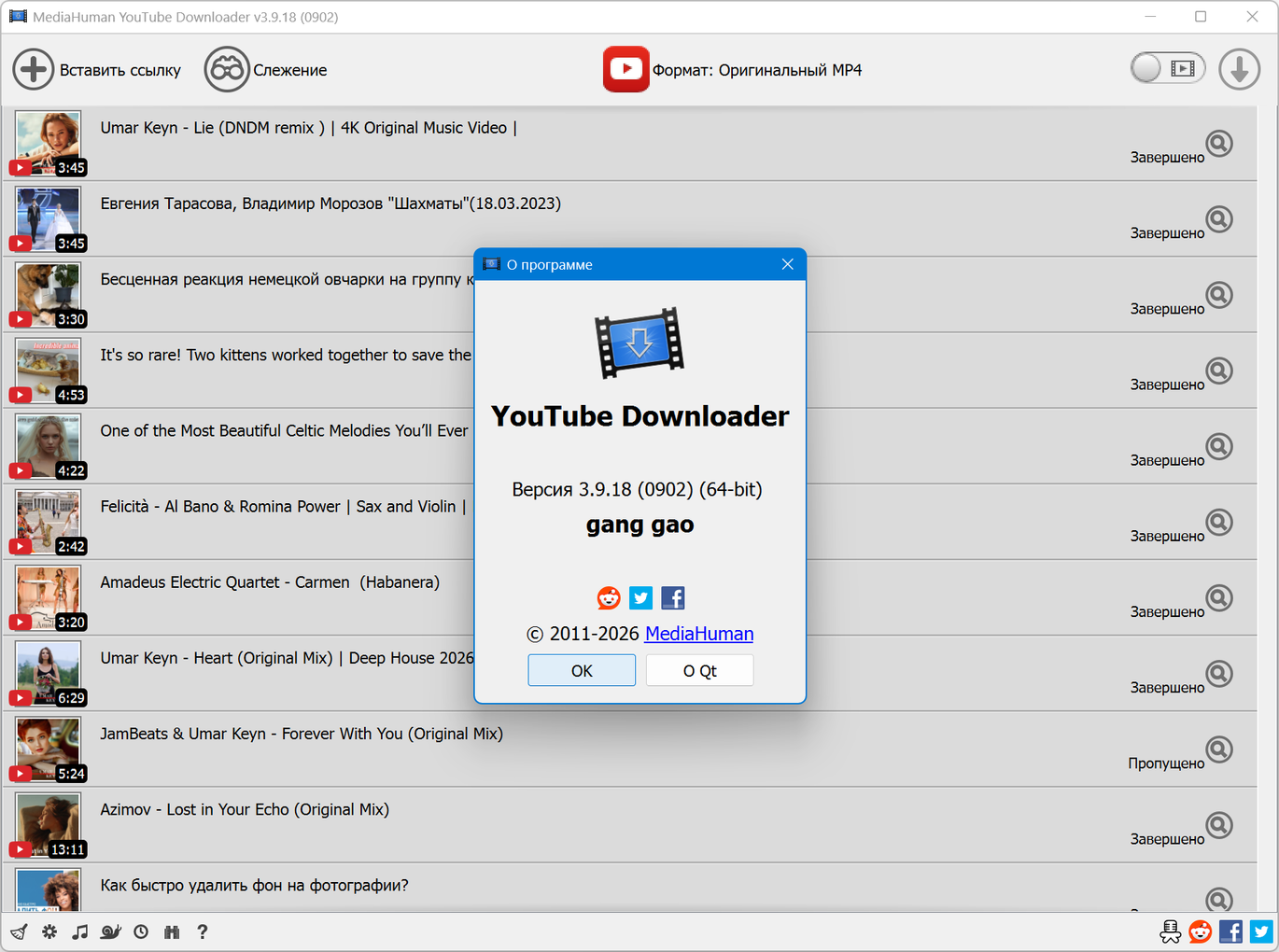Click the question mark help icon
The width and height of the screenshot is (1279, 952).
tap(202, 931)
